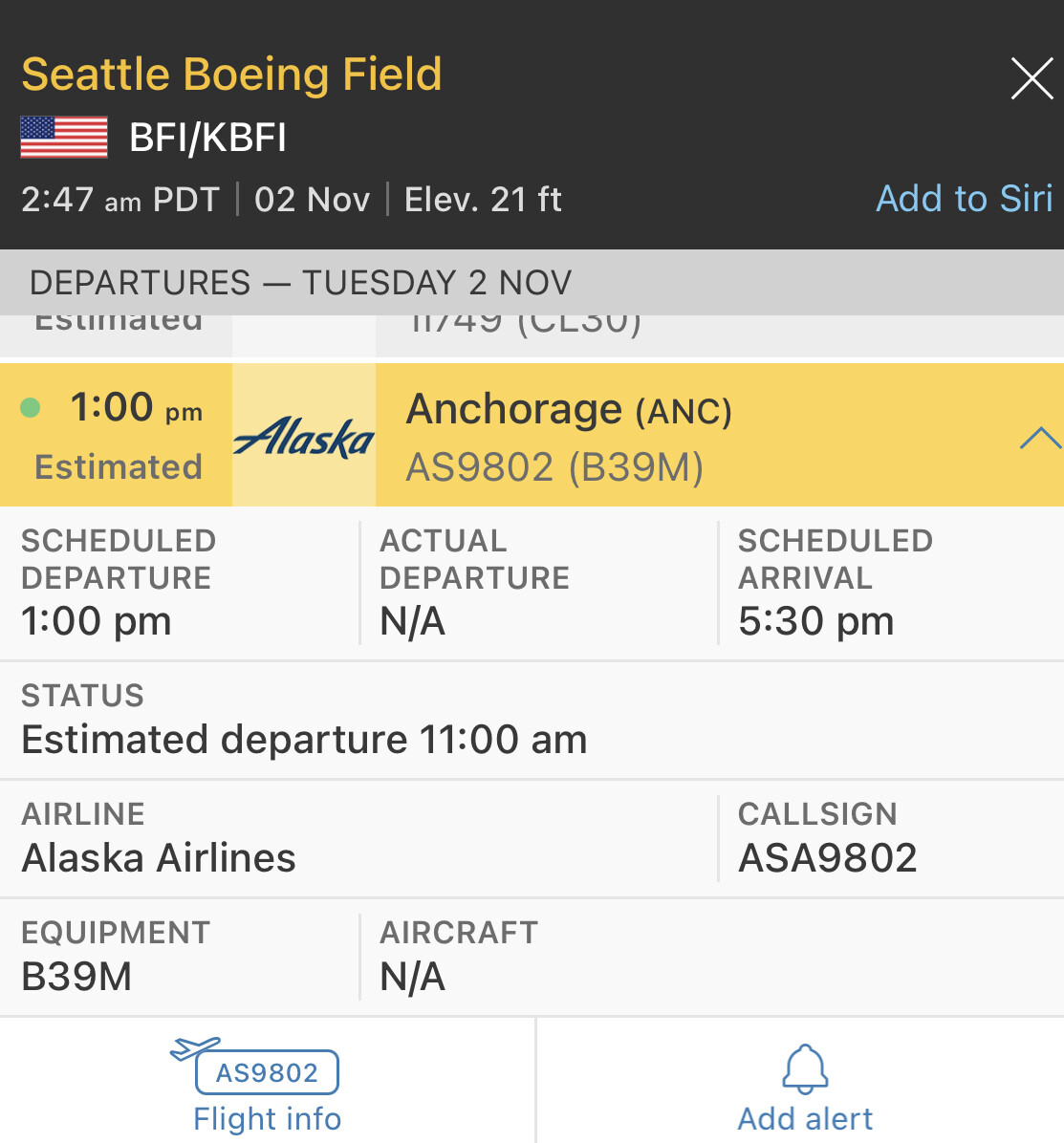Image resolution: width=1064 pixels, height=1143 pixels.
Task: Close the Seattle Boeing Field panel
Action: click(x=1031, y=78)
